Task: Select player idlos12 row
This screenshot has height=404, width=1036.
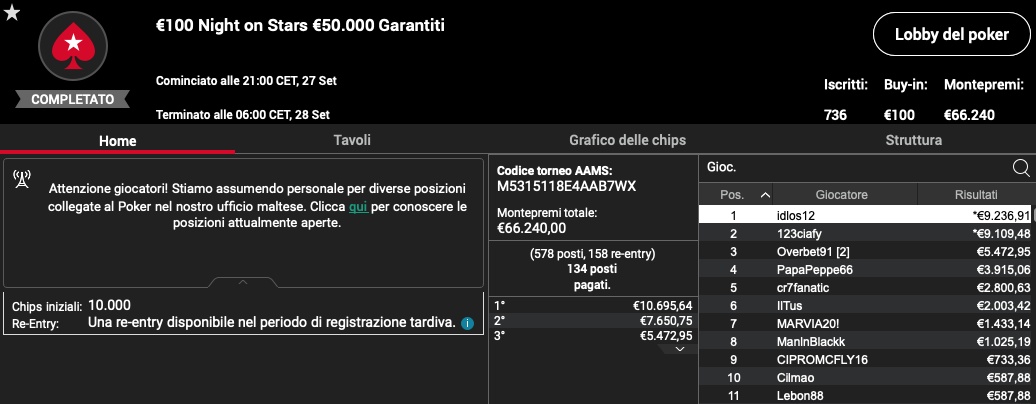Action: (867, 216)
